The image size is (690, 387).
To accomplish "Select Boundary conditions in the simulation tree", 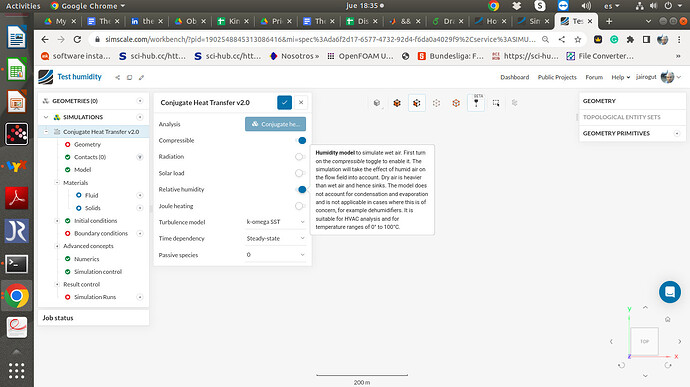I will (x=101, y=233).
